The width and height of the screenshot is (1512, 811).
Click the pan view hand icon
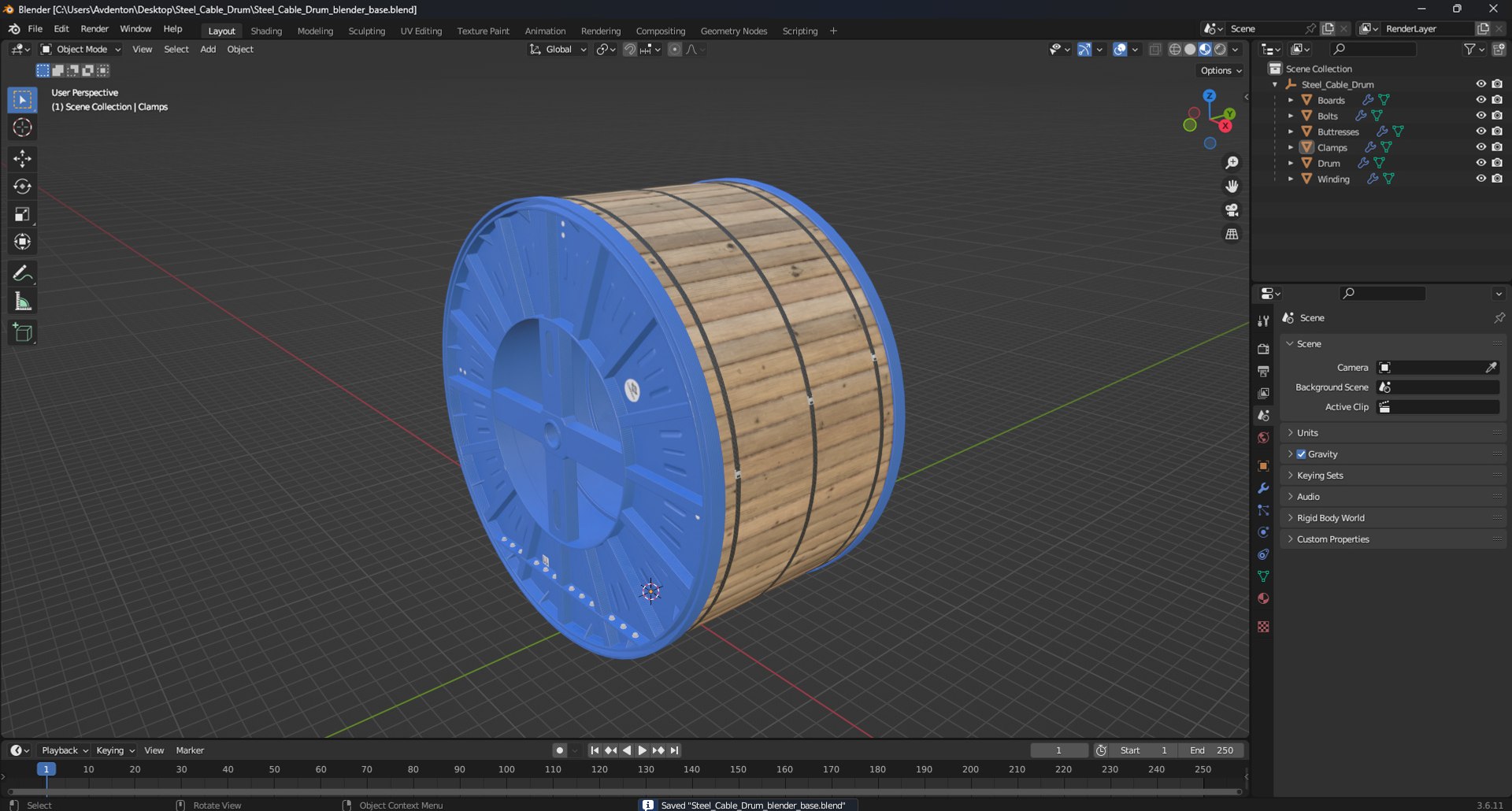[x=1232, y=187]
